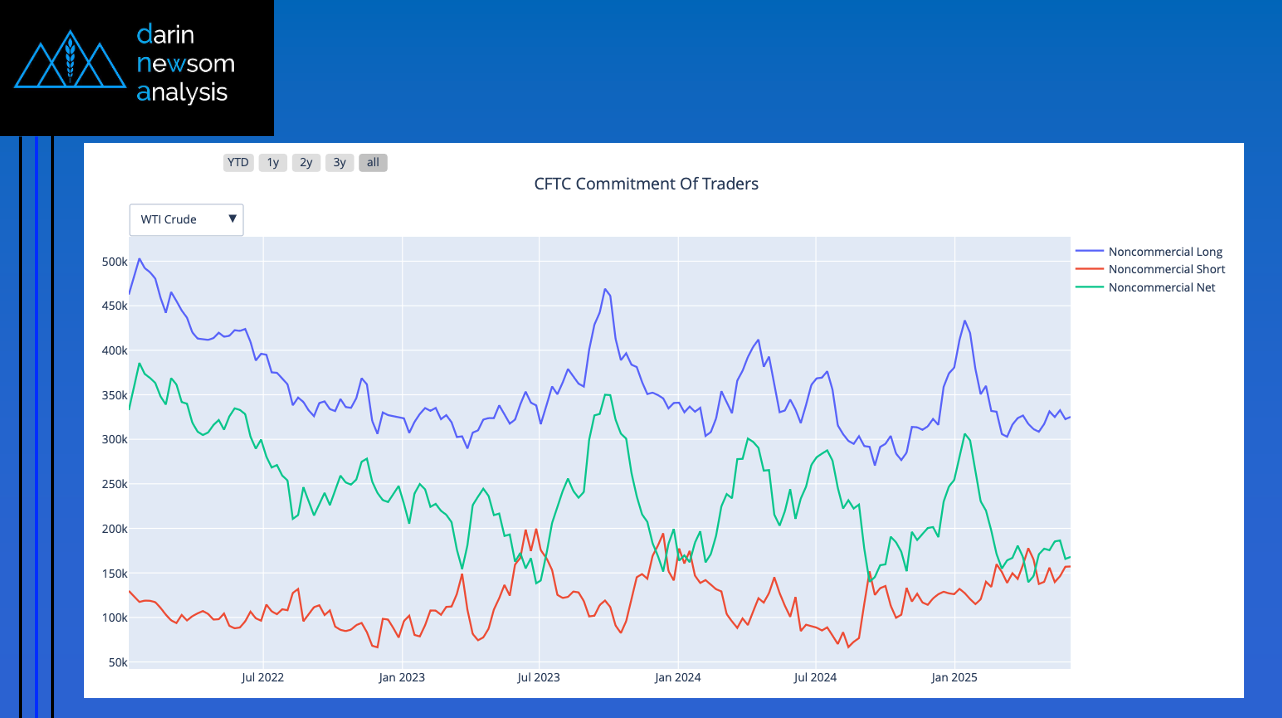Click the Jul 2022 x-axis label
The image size is (1282, 718).
coord(263,678)
